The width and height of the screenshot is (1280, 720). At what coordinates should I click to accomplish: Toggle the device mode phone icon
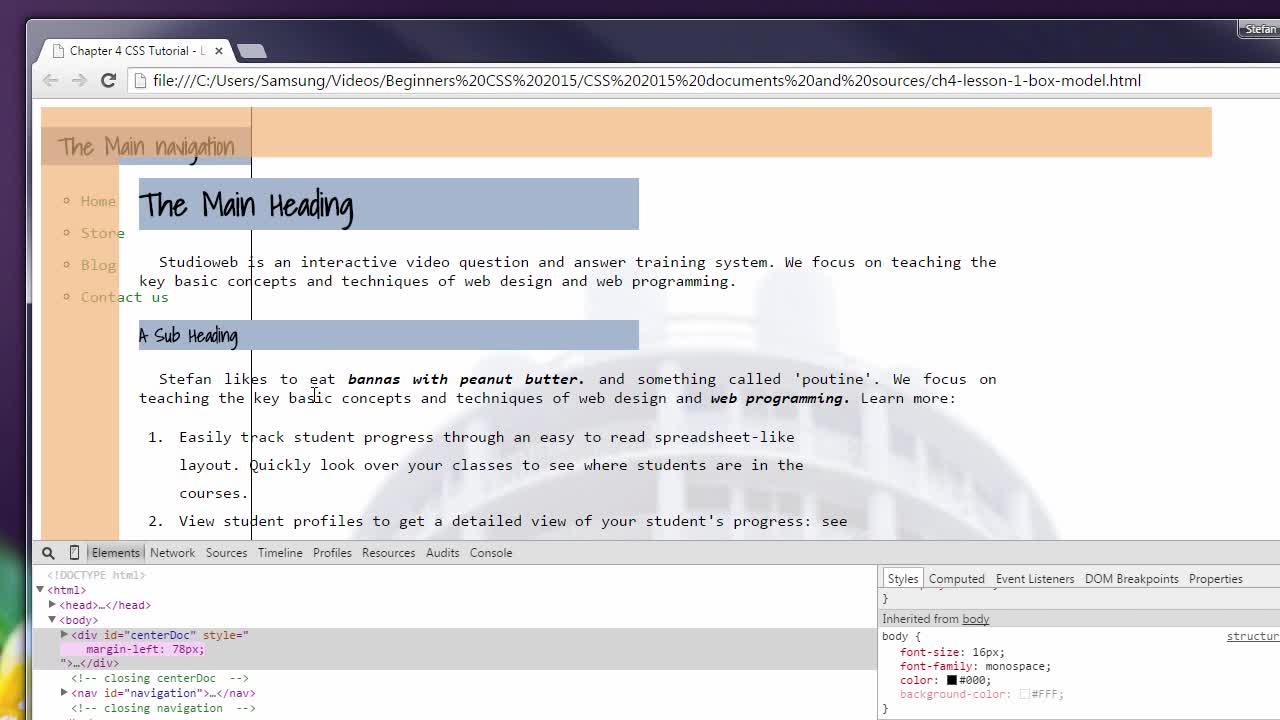(x=74, y=553)
